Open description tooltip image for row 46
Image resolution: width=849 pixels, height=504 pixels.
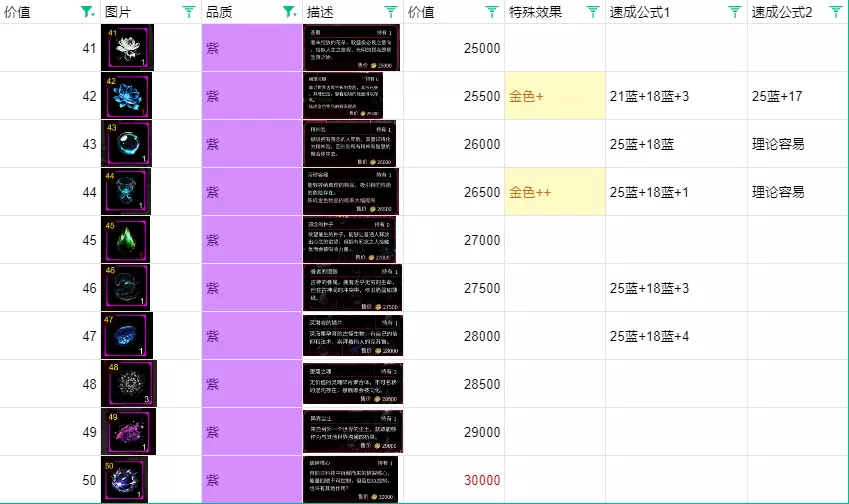click(352, 287)
